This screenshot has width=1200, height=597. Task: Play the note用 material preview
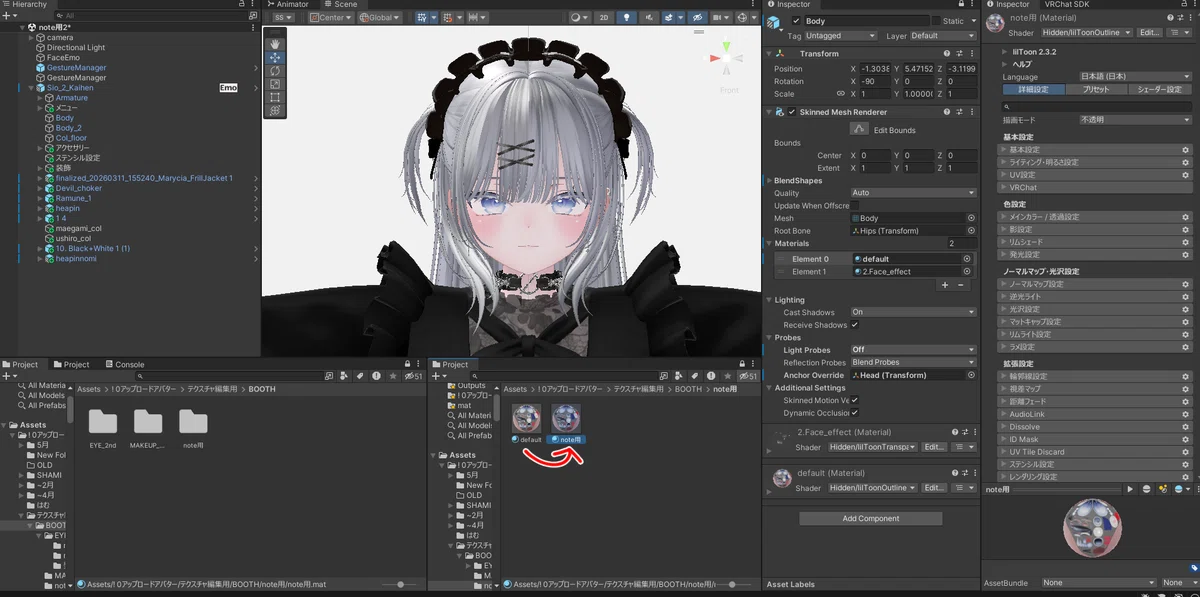[x=1130, y=490]
